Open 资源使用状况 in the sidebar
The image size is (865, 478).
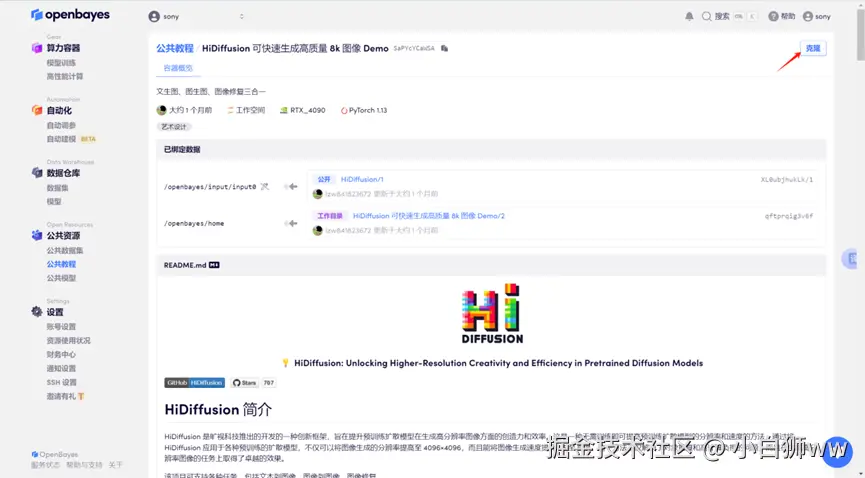click(68, 341)
